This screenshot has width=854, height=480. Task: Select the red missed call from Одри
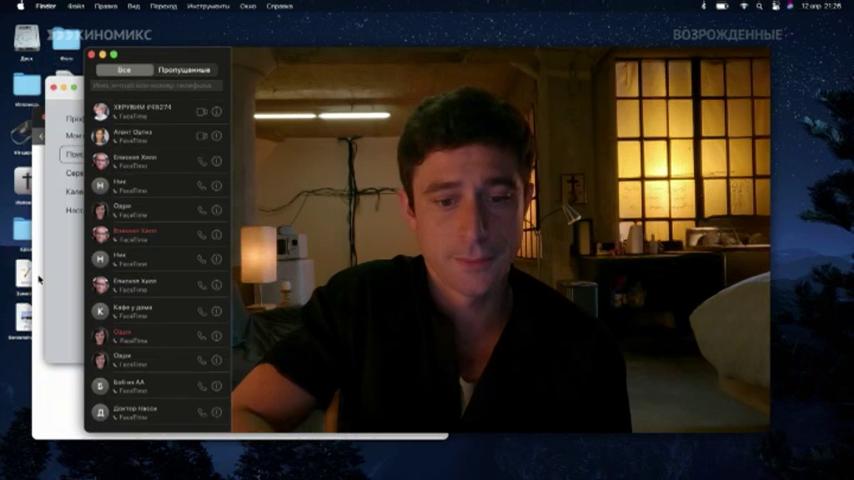[x=157, y=336]
